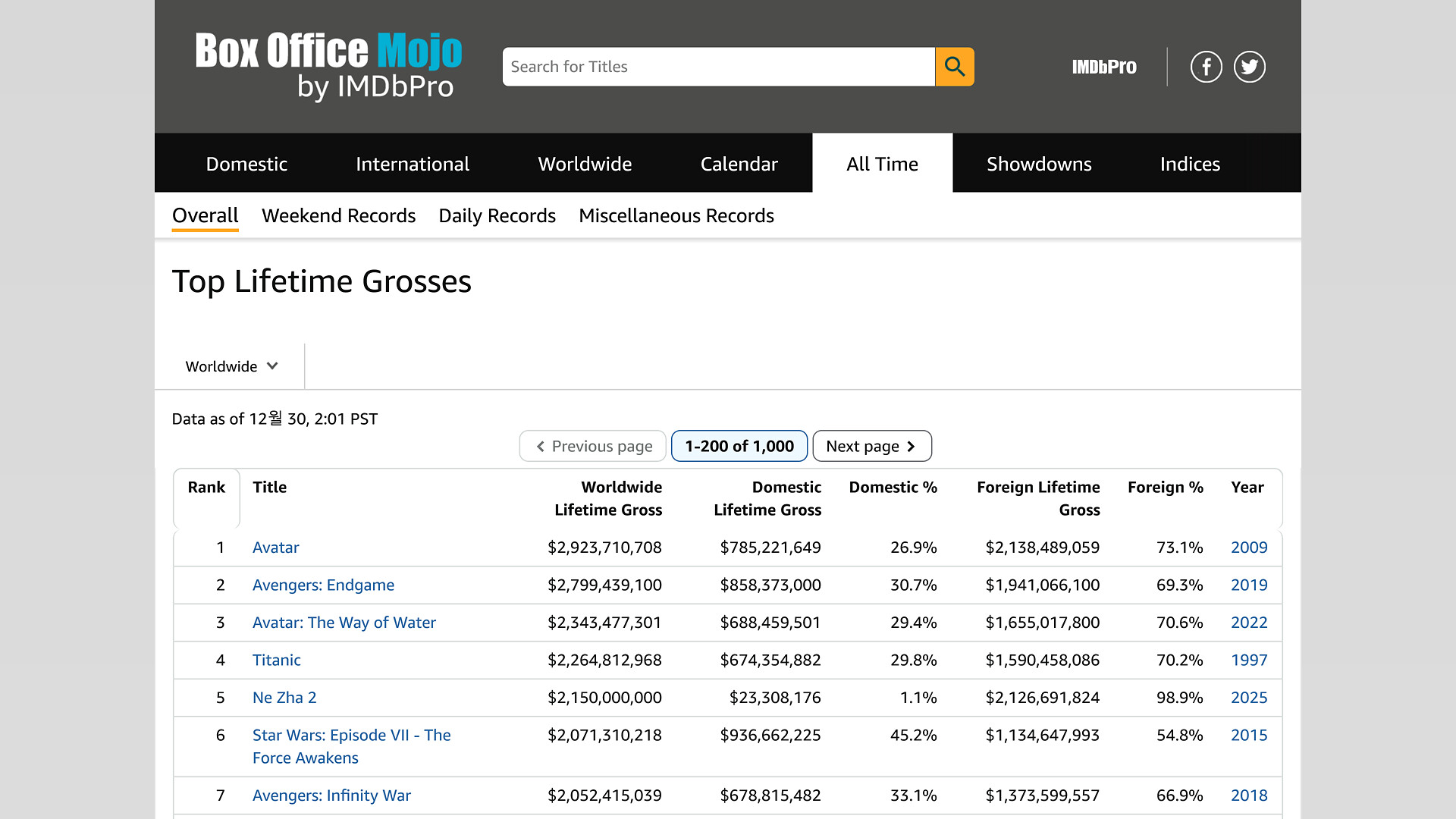1456x819 pixels.
Task: Open the Daily Records sub-tab
Action: (497, 216)
